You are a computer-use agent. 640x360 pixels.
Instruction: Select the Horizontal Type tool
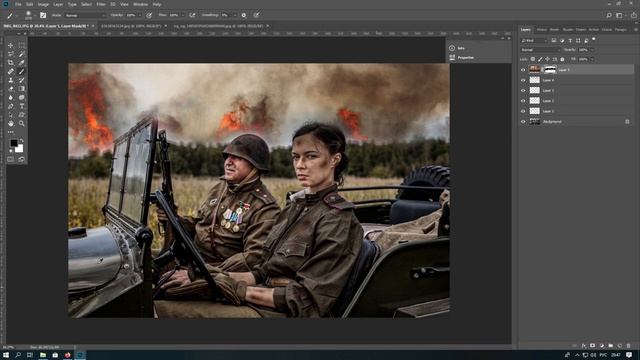pos(22,107)
